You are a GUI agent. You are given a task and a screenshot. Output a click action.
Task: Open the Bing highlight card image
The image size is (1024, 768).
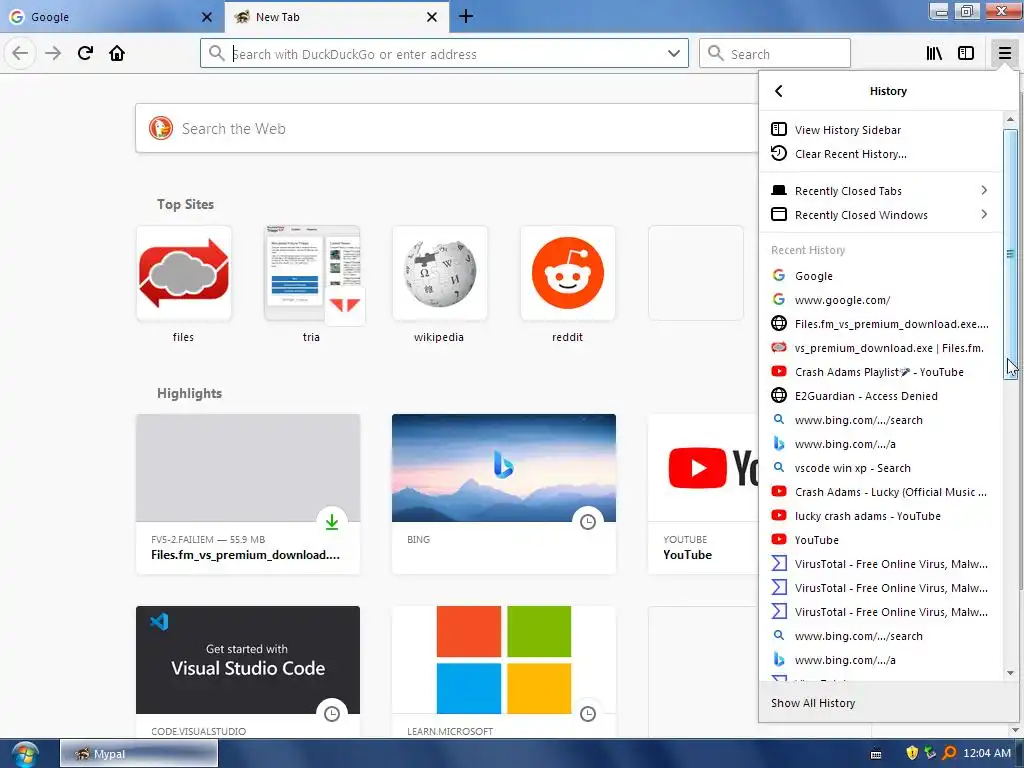click(x=504, y=468)
